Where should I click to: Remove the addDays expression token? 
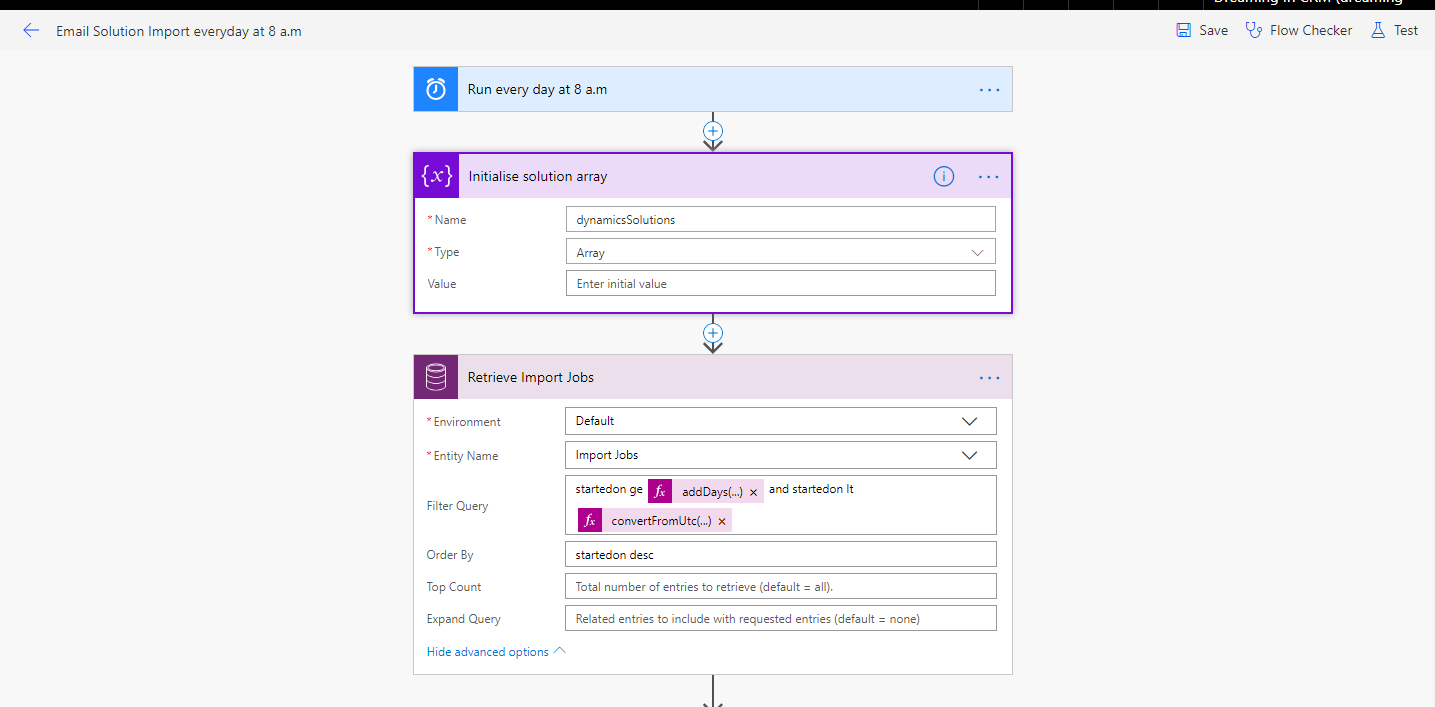click(x=754, y=492)
